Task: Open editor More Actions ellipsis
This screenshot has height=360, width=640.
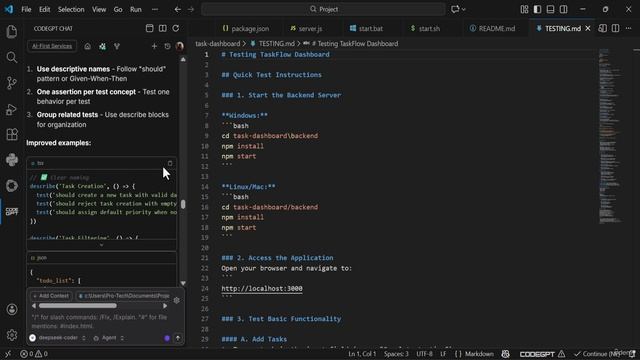Action: pos(629,28)
